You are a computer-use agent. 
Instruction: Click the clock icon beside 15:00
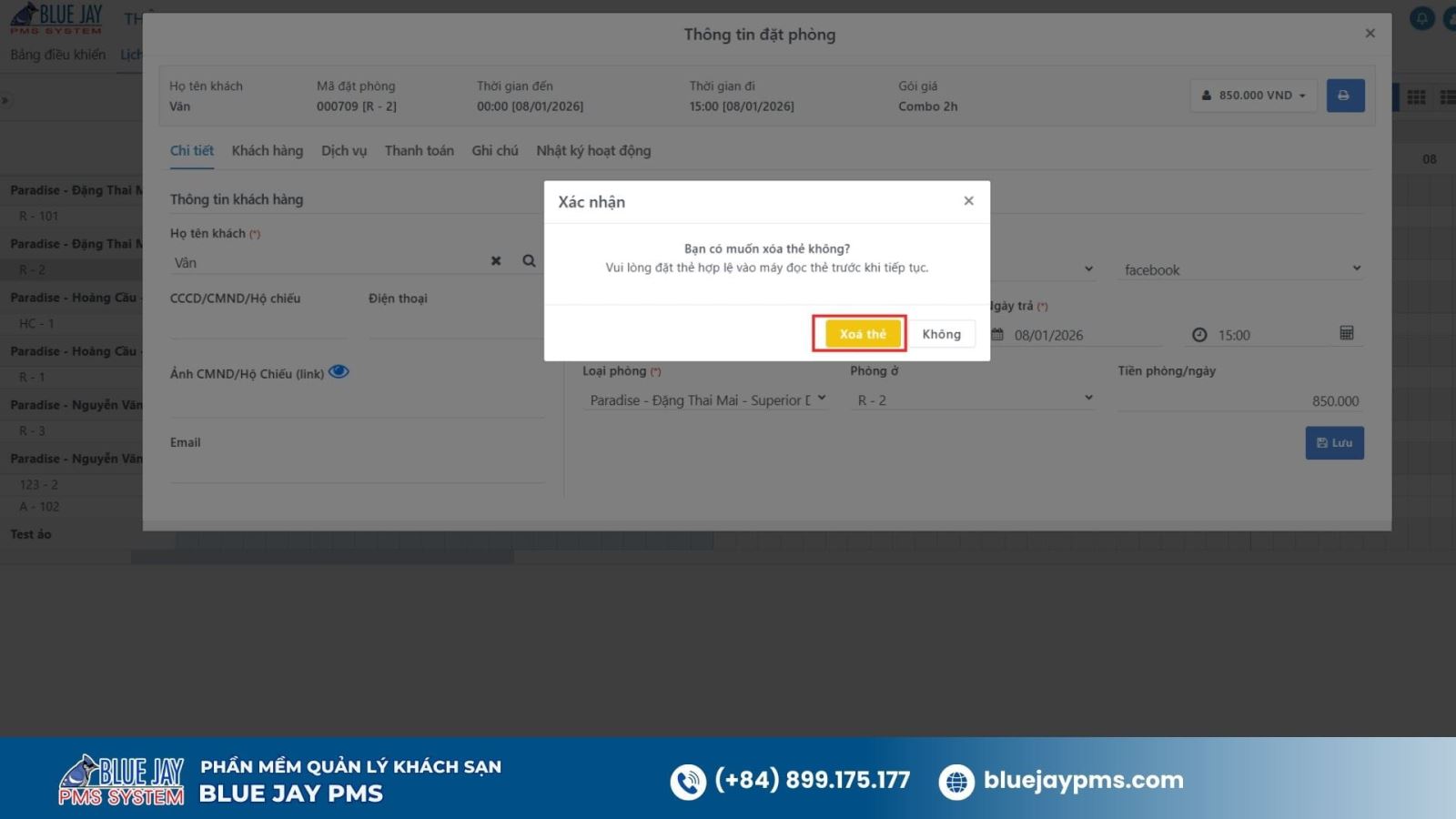coord(1199,335)
